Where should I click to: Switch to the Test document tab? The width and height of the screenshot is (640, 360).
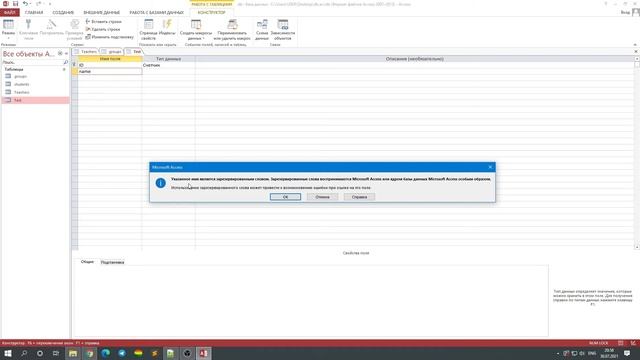point(134,51)
